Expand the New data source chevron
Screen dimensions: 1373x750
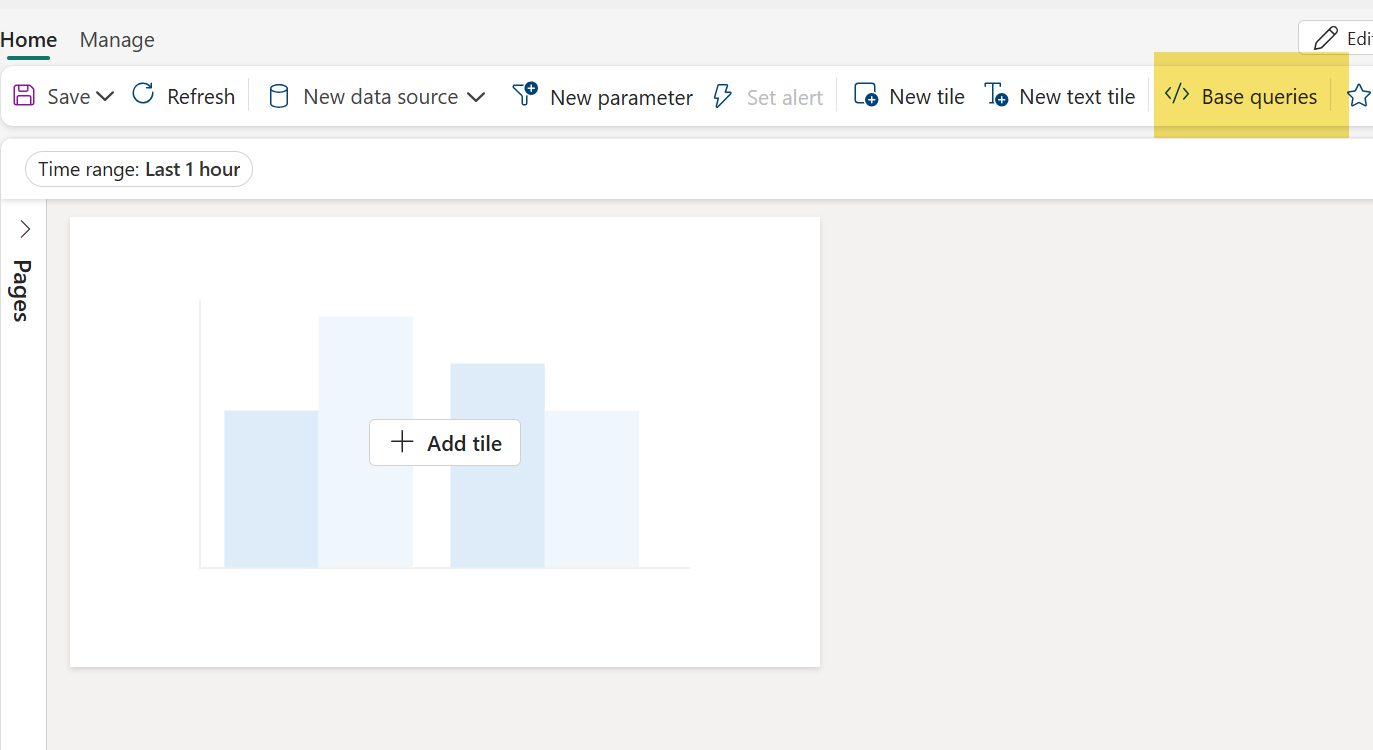(476, 97)
